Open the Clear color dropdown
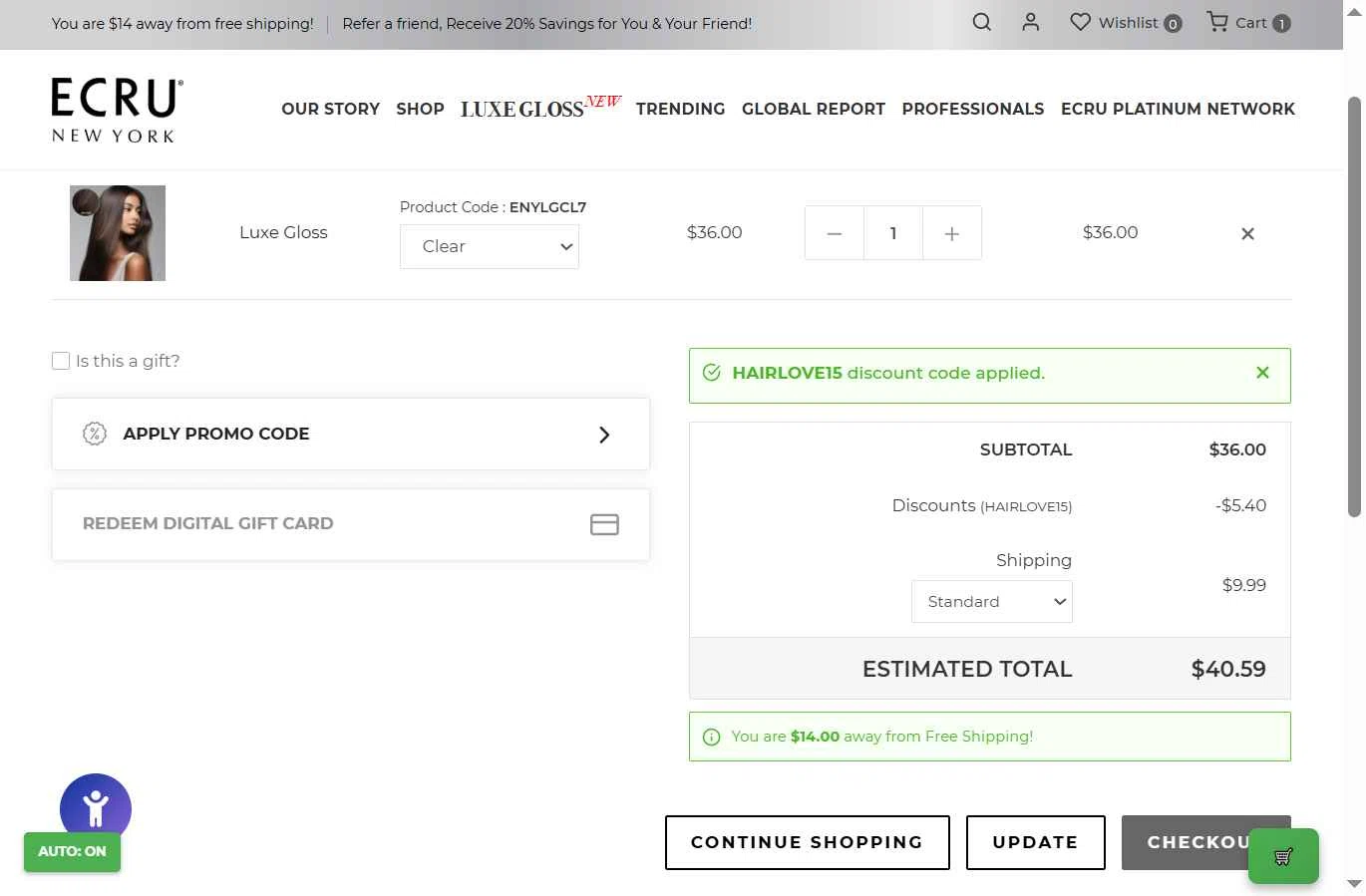Screen dimensions: 1366x896 (x=490, y=247)
